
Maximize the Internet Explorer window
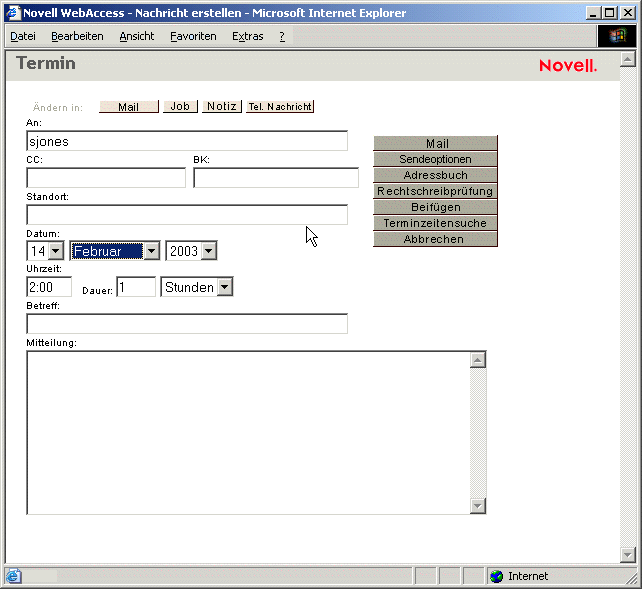pyautogui.click(x=610, y=13)
